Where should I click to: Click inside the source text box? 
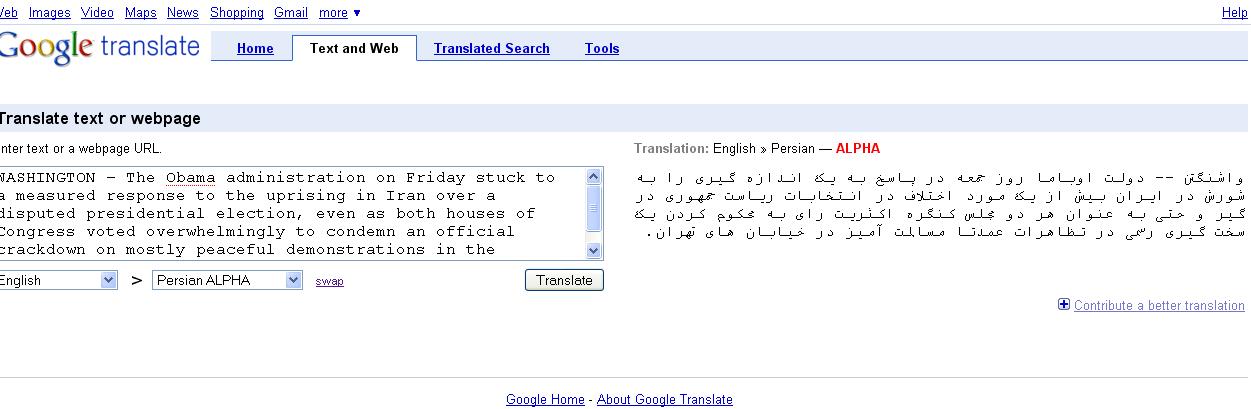(x=291, y=214)
